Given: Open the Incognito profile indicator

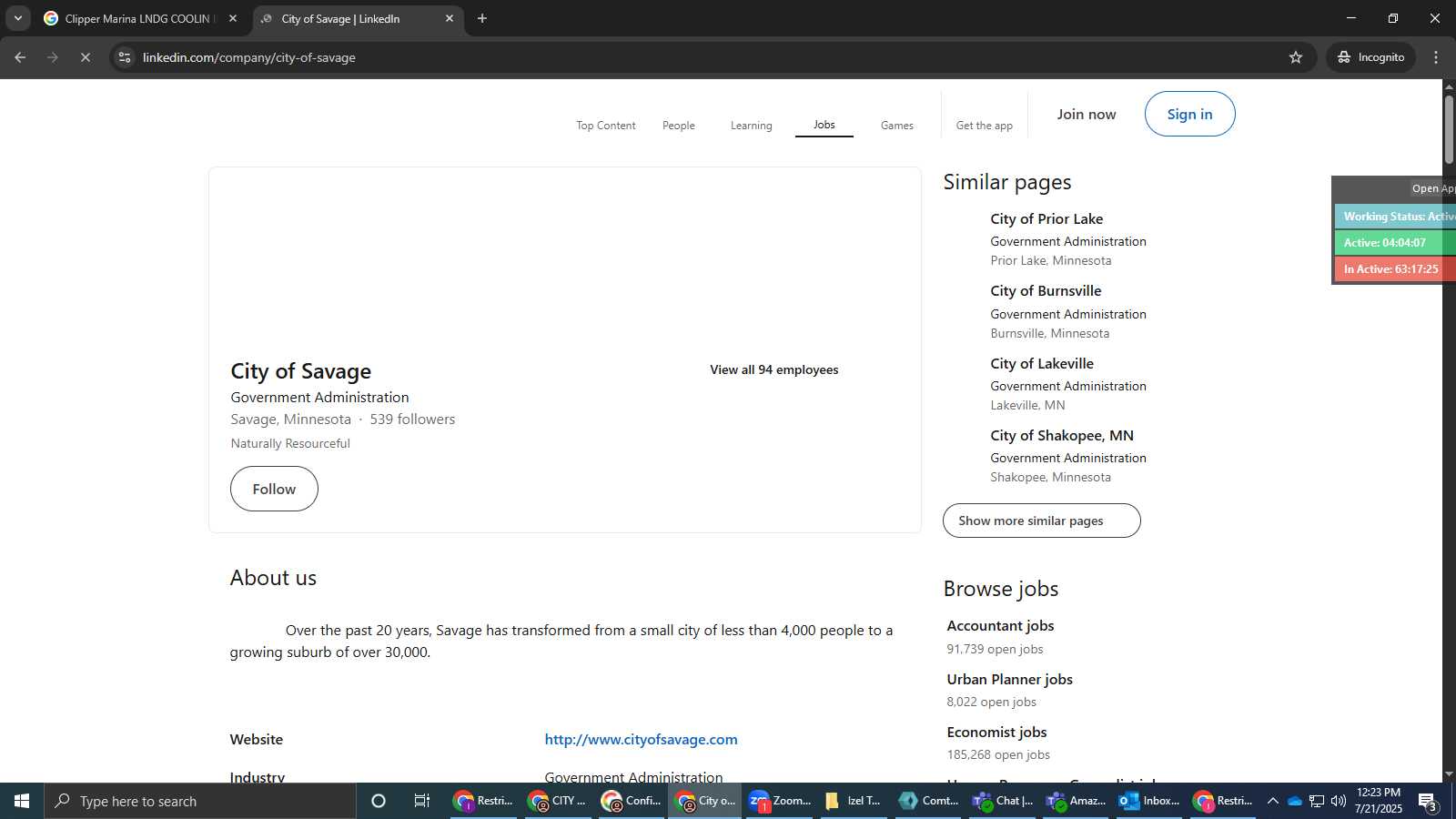Looking at the screenshot, I should point(1370,57).
